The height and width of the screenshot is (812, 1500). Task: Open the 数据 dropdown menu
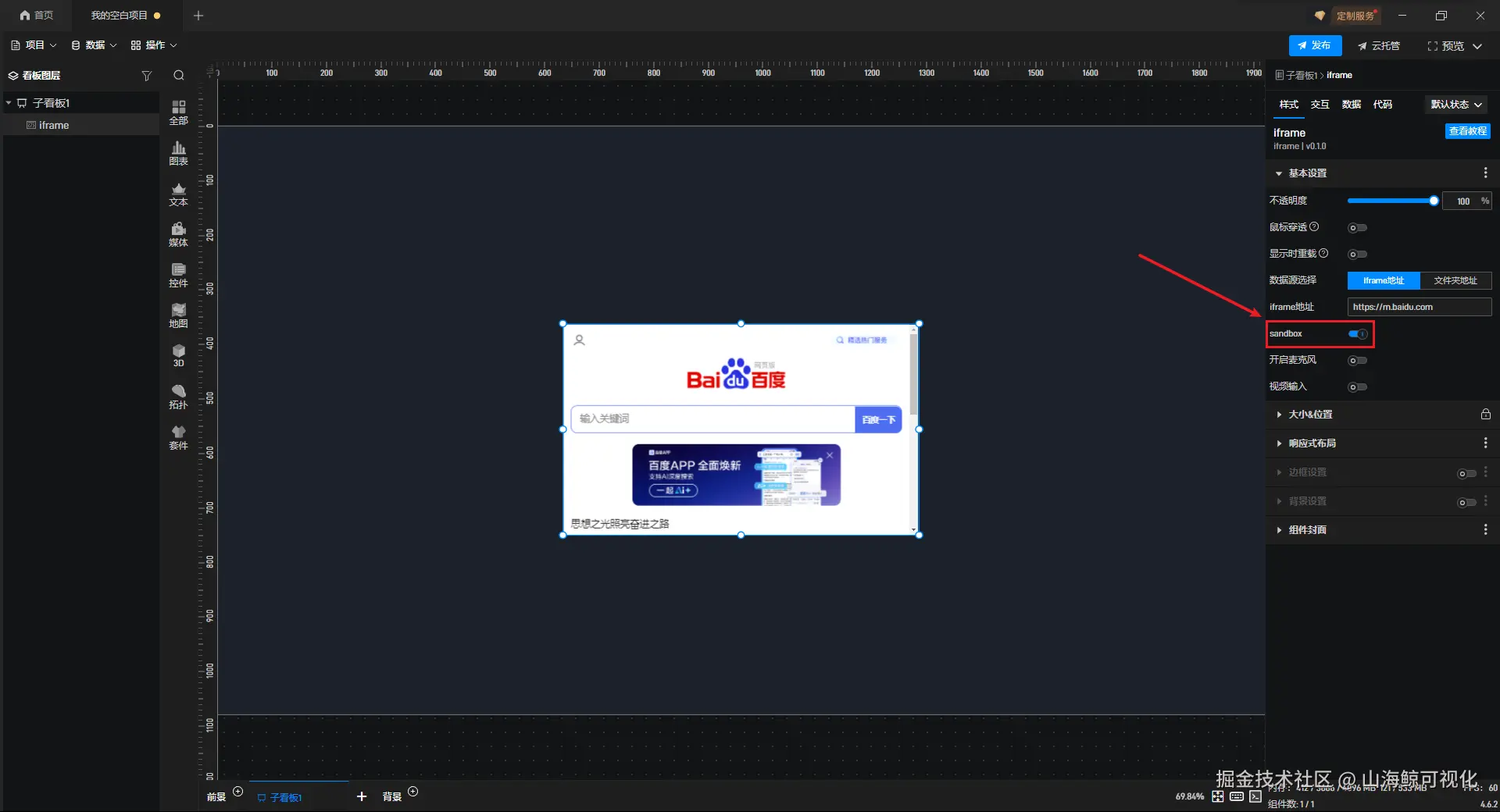tap(94, 45)
